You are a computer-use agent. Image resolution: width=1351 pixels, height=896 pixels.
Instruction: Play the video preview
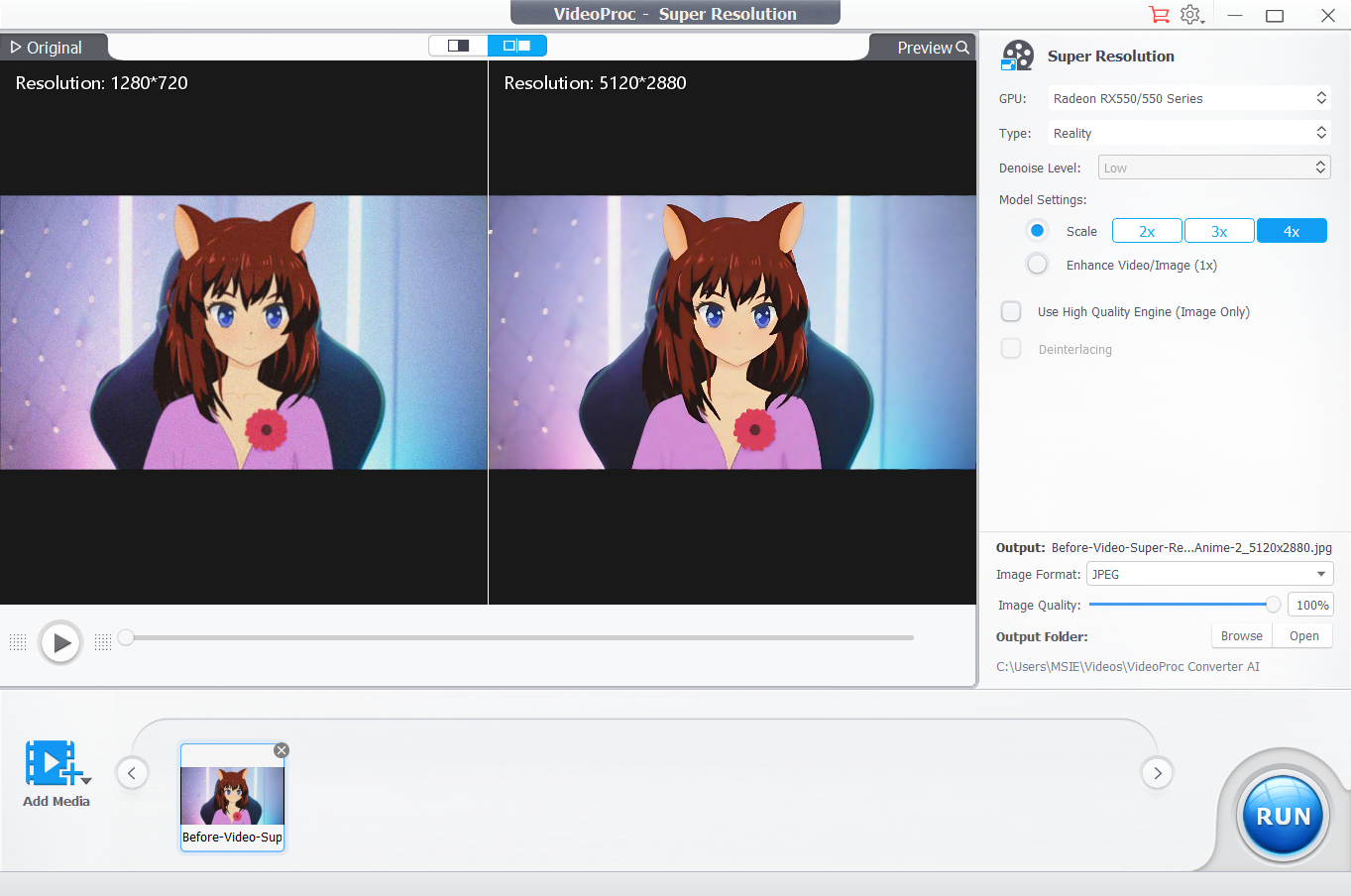point(60,643)
